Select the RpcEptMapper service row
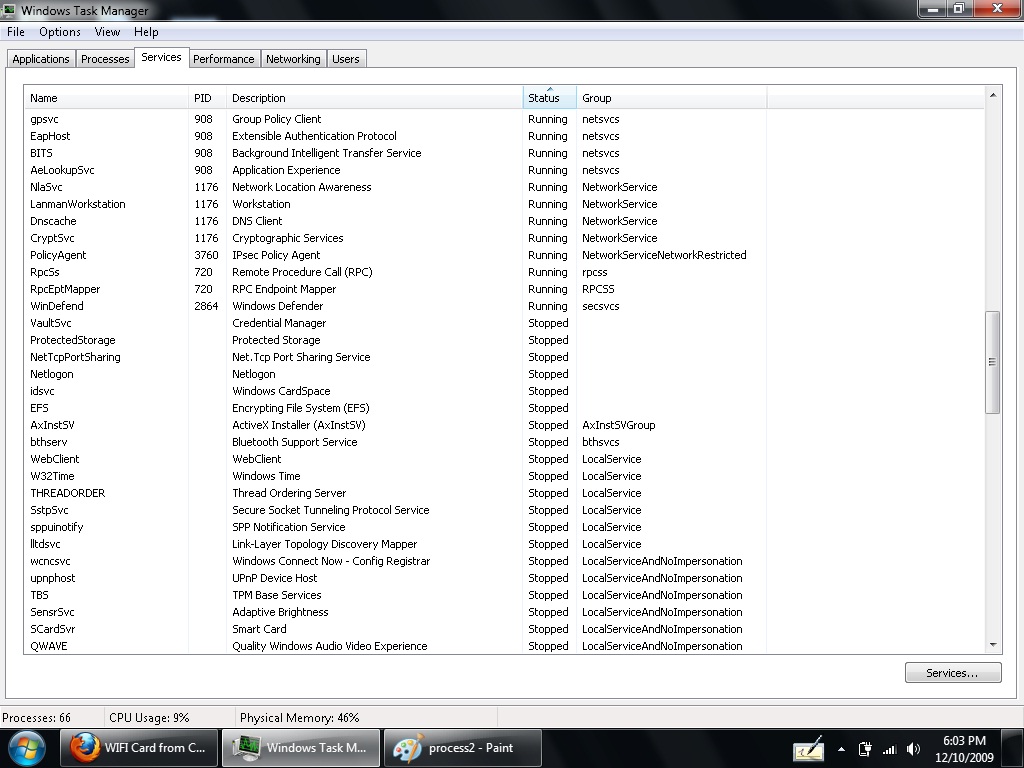The height and width of the screenshot is (768, 1024). point(504,289)
